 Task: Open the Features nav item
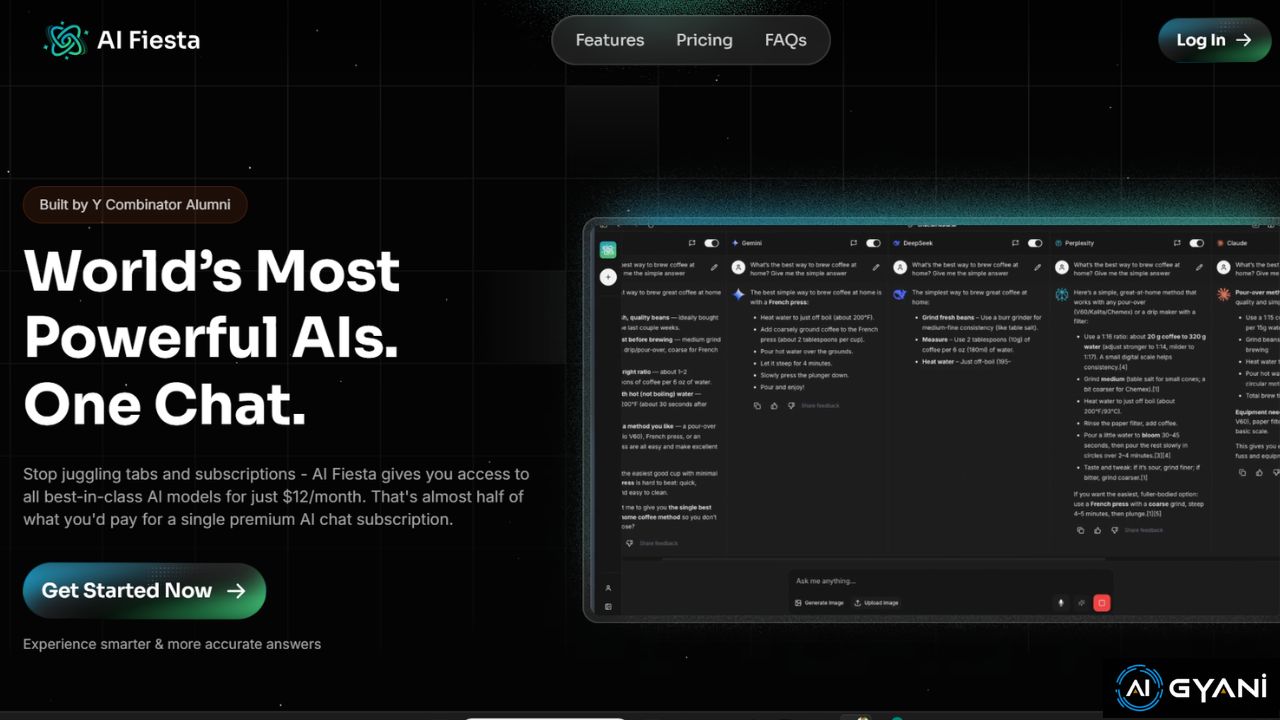(610, 40)
